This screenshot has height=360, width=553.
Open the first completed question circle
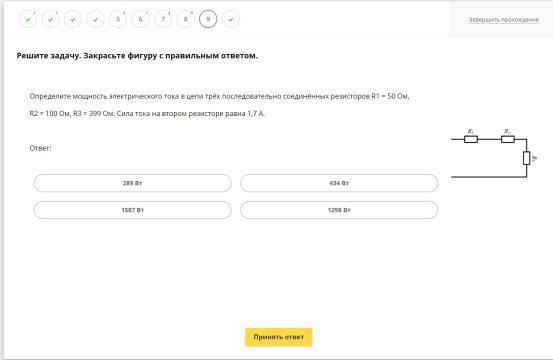click(x=28, y=19)
